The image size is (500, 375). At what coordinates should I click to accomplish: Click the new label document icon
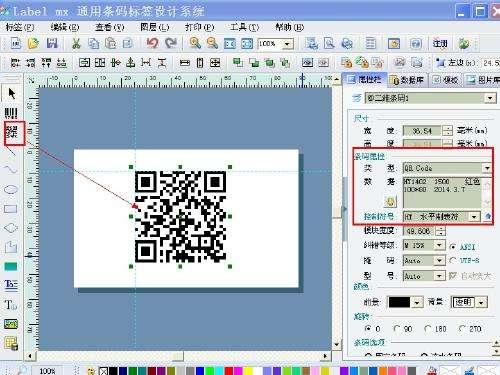pyautogui.click(x=16, y=43)
